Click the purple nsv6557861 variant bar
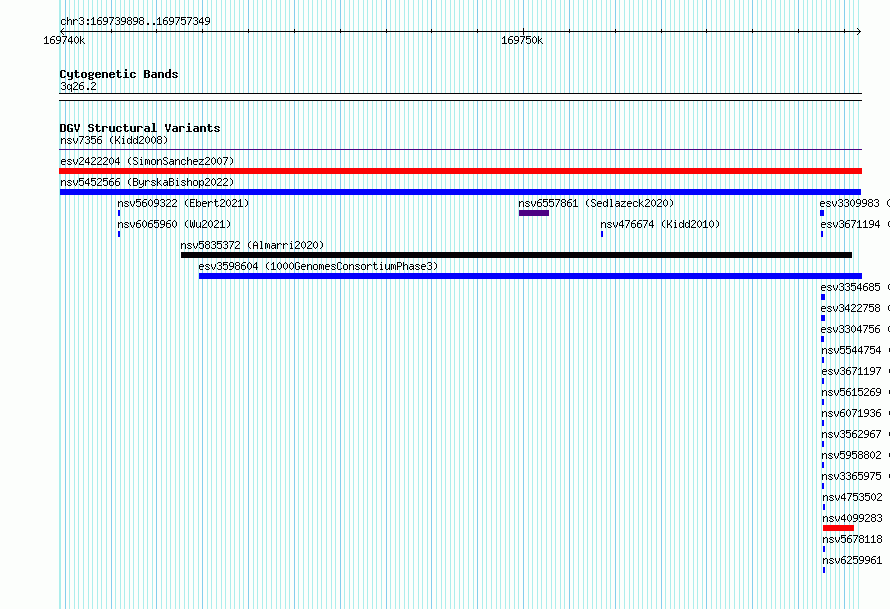 pos(534,213)
